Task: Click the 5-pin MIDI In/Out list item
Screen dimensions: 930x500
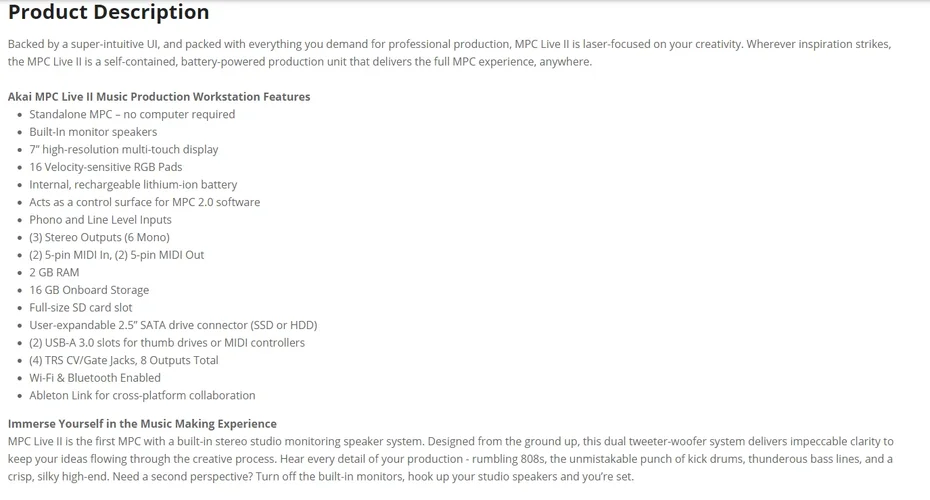Action: click(116, 255)
